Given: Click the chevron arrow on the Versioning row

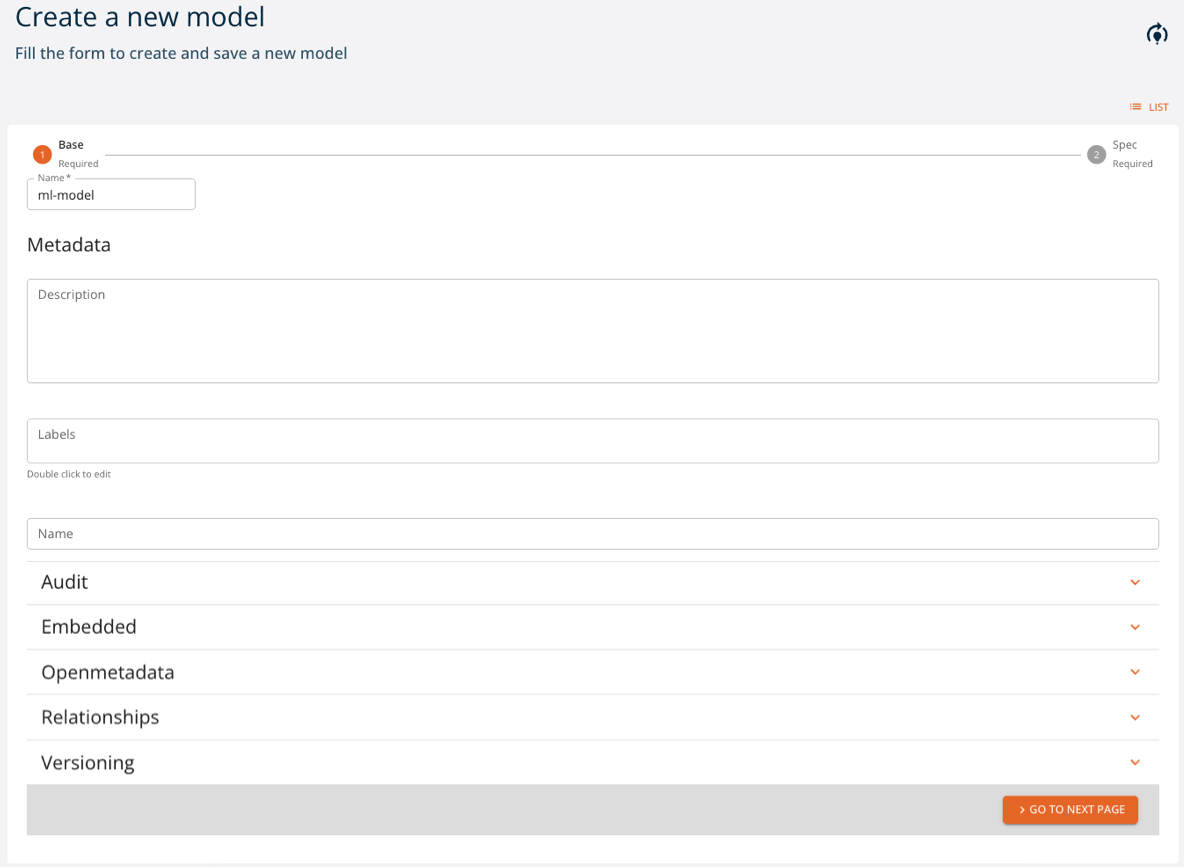Looking at the screenshot, I should pos(1135,762).
